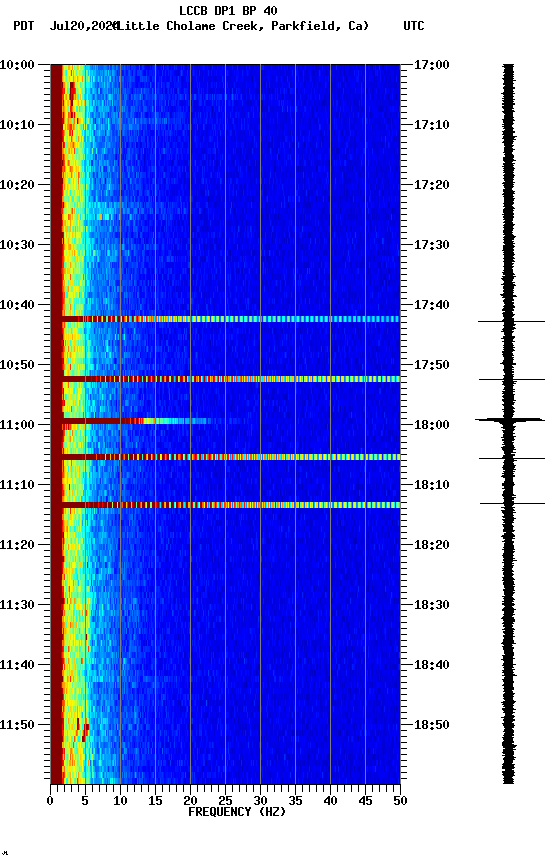Click the '18:20' UTC time label
This screenshot has width=552, height=864.
[x=432, y=545]
